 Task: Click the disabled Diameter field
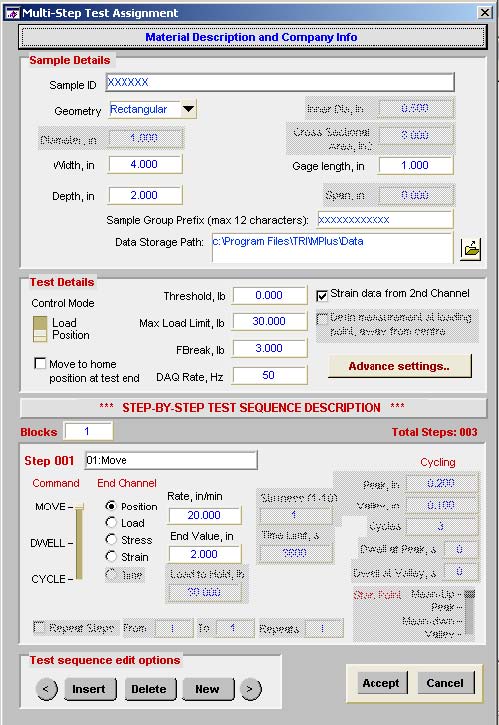click(x=145, y=138)
